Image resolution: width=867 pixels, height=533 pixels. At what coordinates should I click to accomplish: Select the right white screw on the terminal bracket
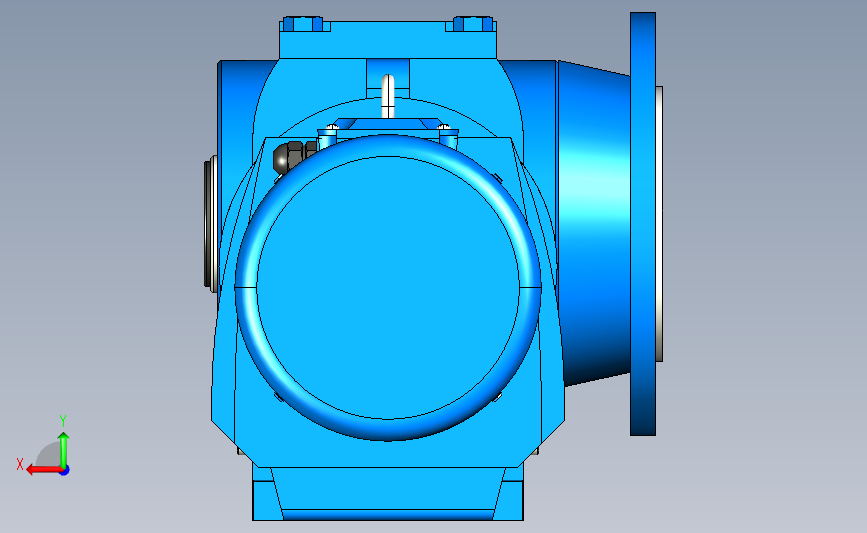444,128
